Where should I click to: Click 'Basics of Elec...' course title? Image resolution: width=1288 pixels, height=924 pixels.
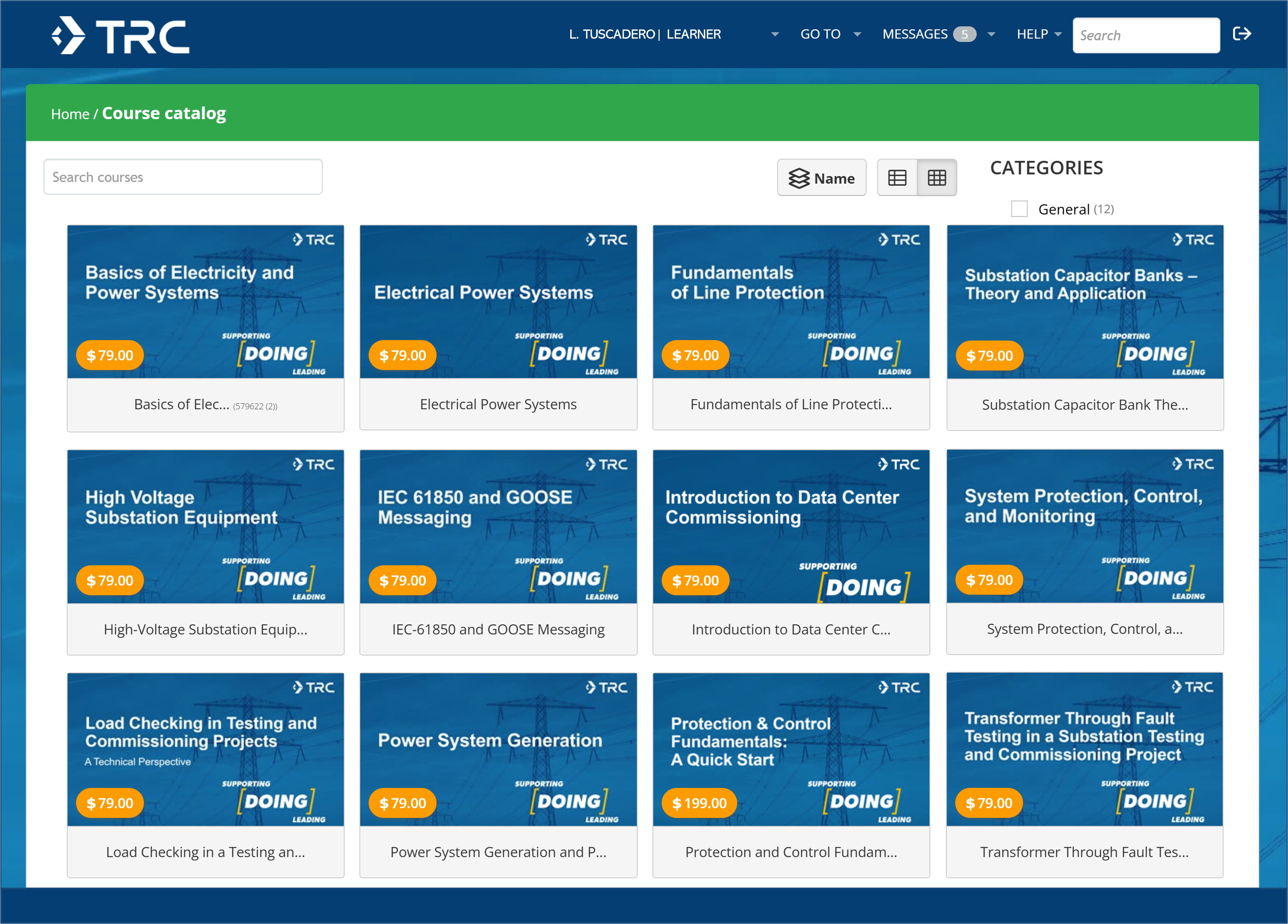182,404
